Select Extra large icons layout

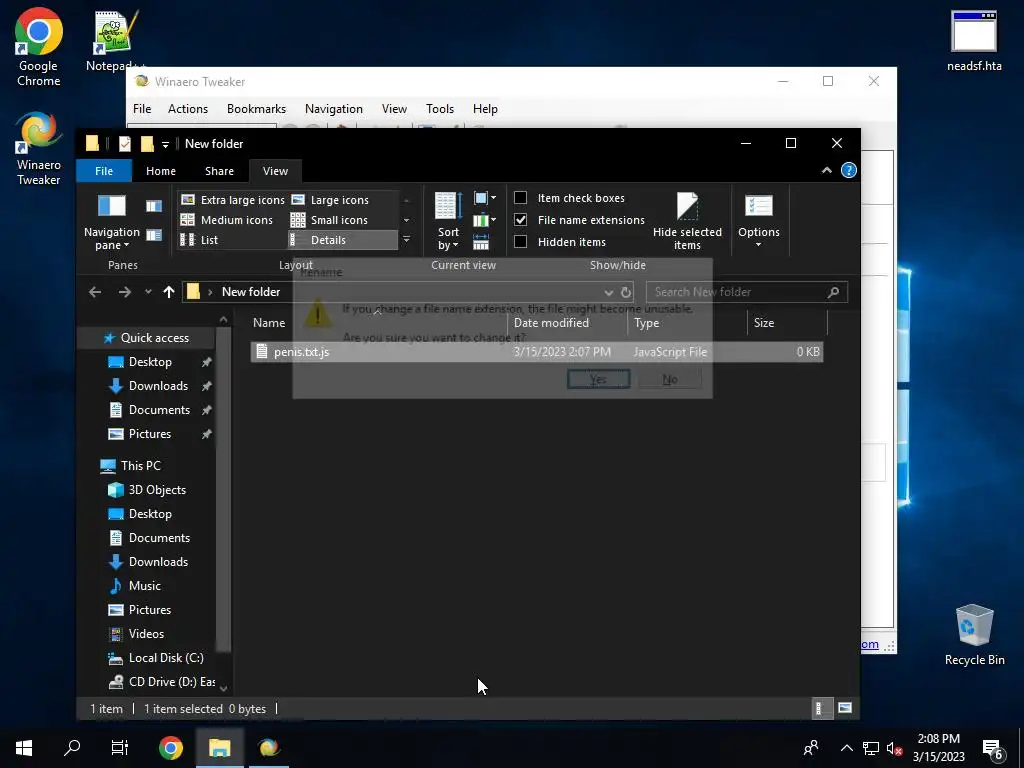click(233, 200)
